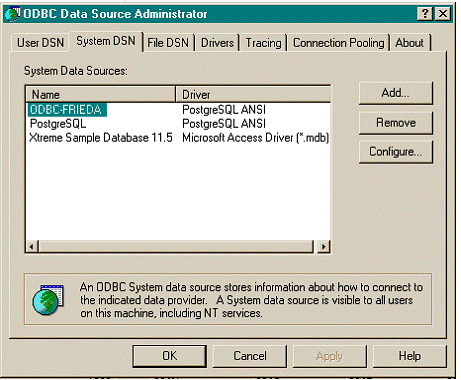Click the Driver column header

(253, 94)
